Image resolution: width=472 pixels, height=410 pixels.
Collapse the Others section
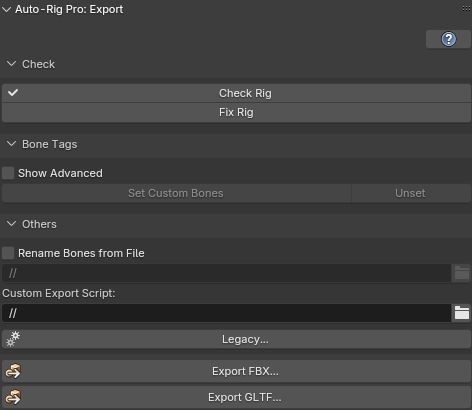point(12,224)
